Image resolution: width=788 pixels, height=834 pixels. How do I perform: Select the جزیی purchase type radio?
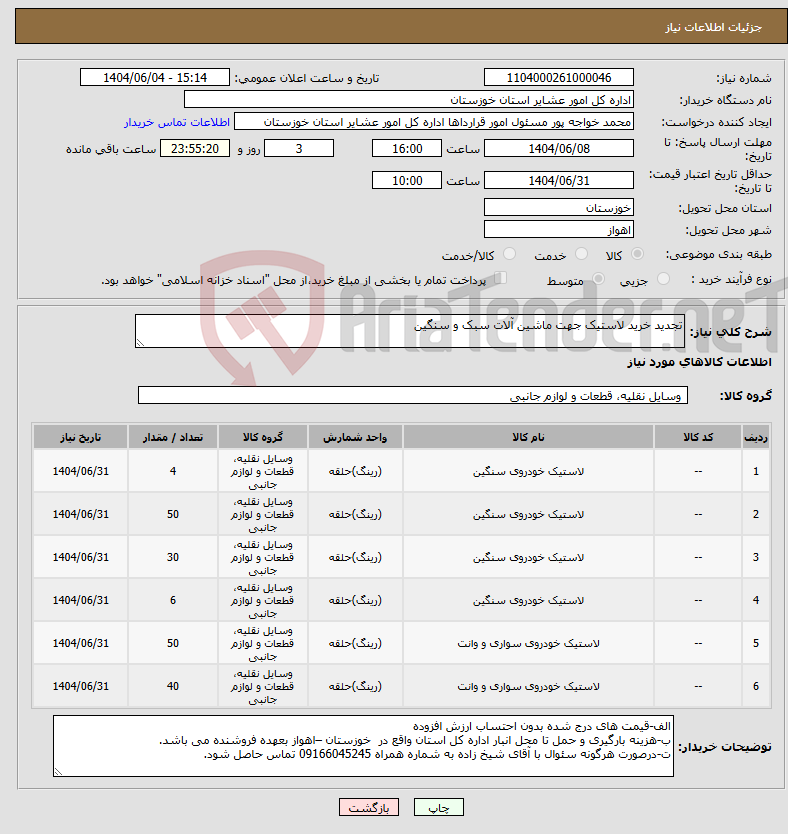663,279
